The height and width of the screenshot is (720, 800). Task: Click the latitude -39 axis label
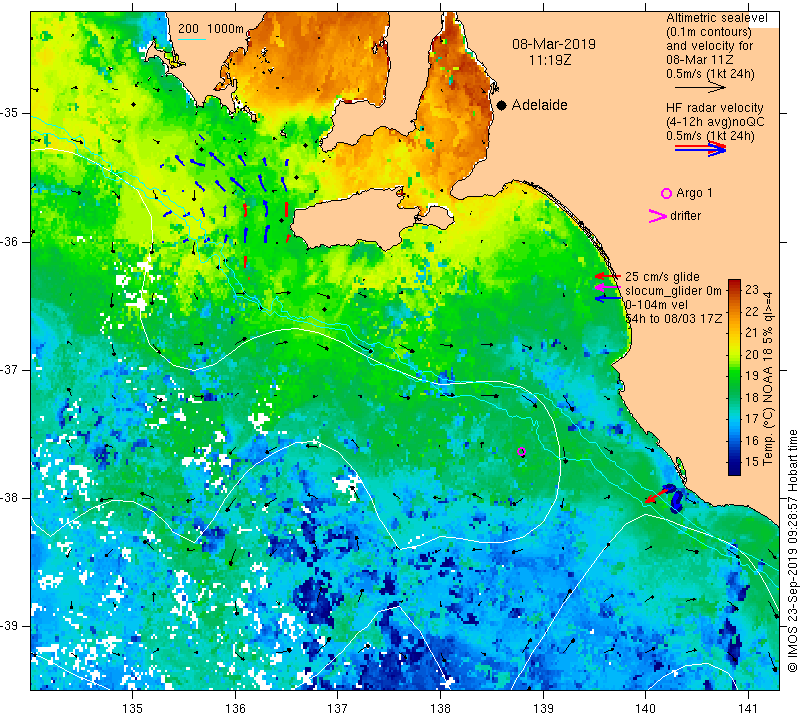[x=10, y=626]
